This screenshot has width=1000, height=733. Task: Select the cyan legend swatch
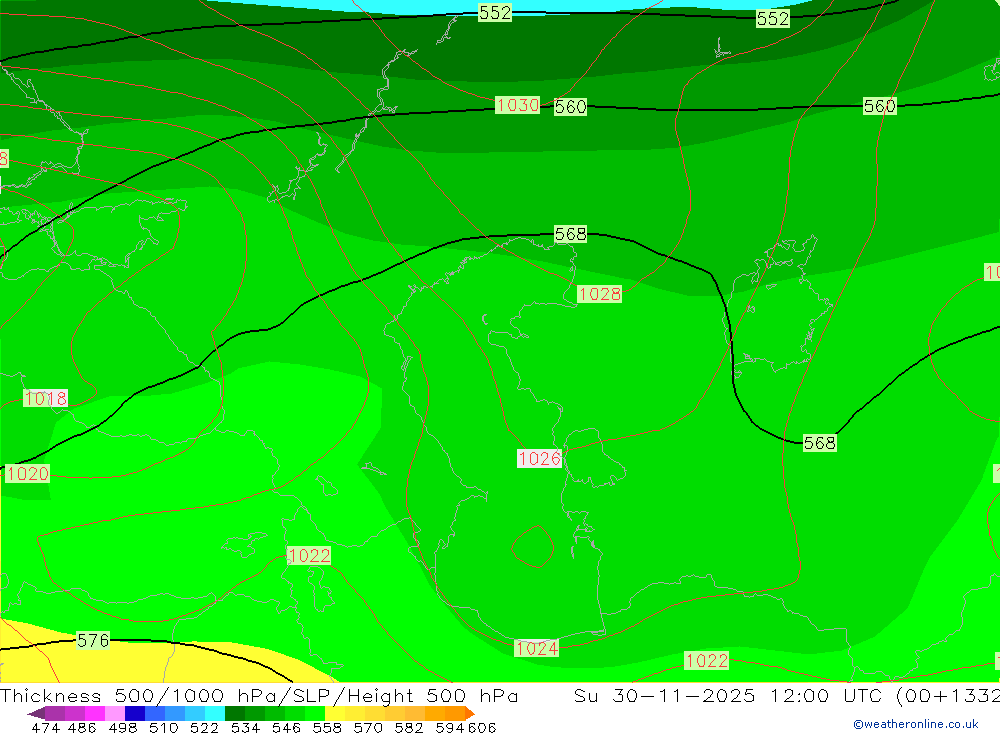point(215,713)
